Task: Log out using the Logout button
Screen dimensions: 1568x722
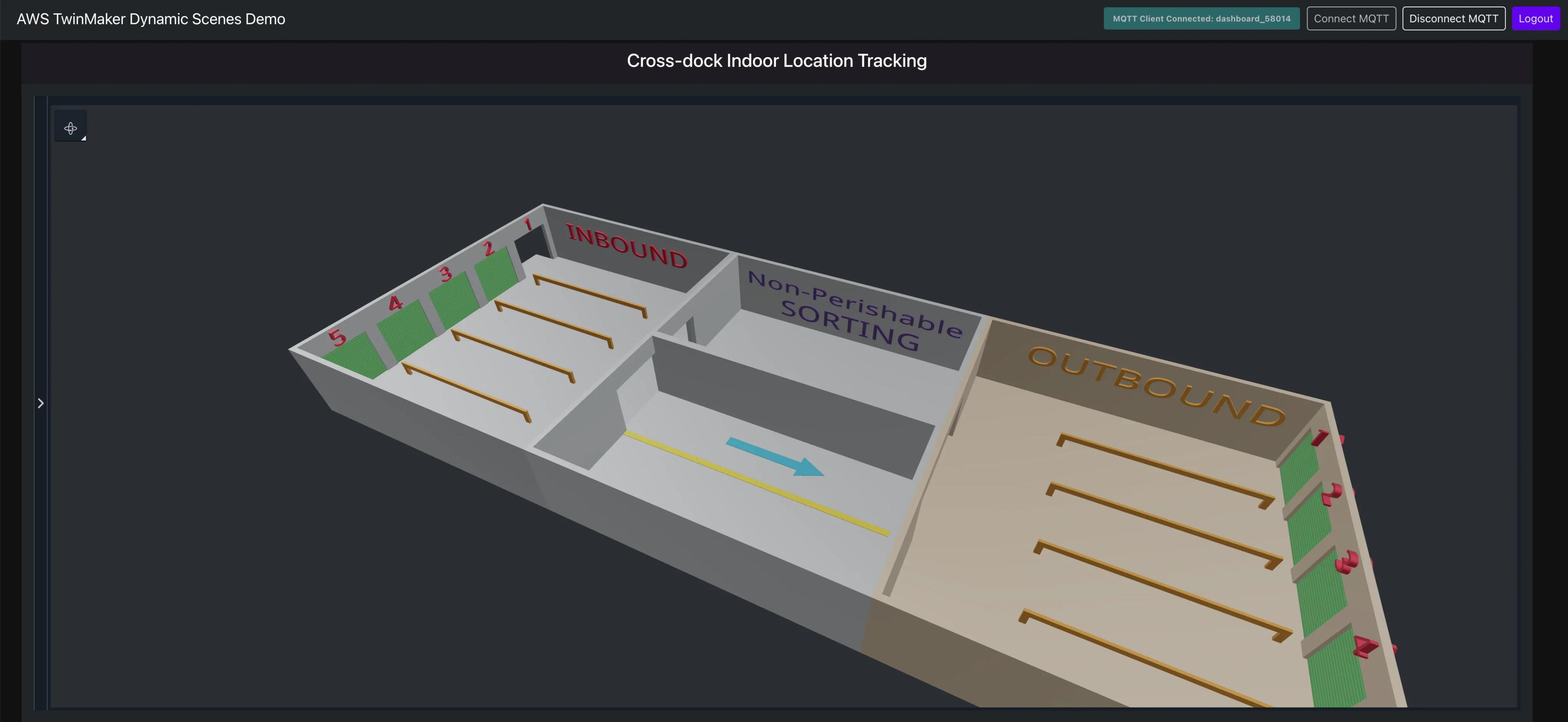Action: pos(1535,18)
